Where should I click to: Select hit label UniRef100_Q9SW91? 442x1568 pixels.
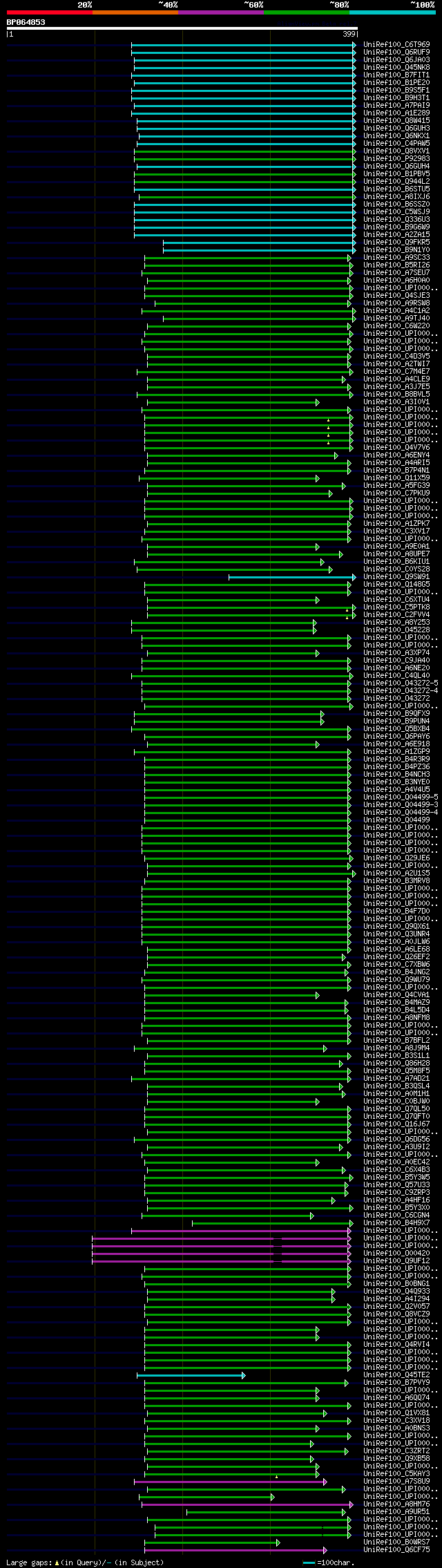click(x=396, y=577)
